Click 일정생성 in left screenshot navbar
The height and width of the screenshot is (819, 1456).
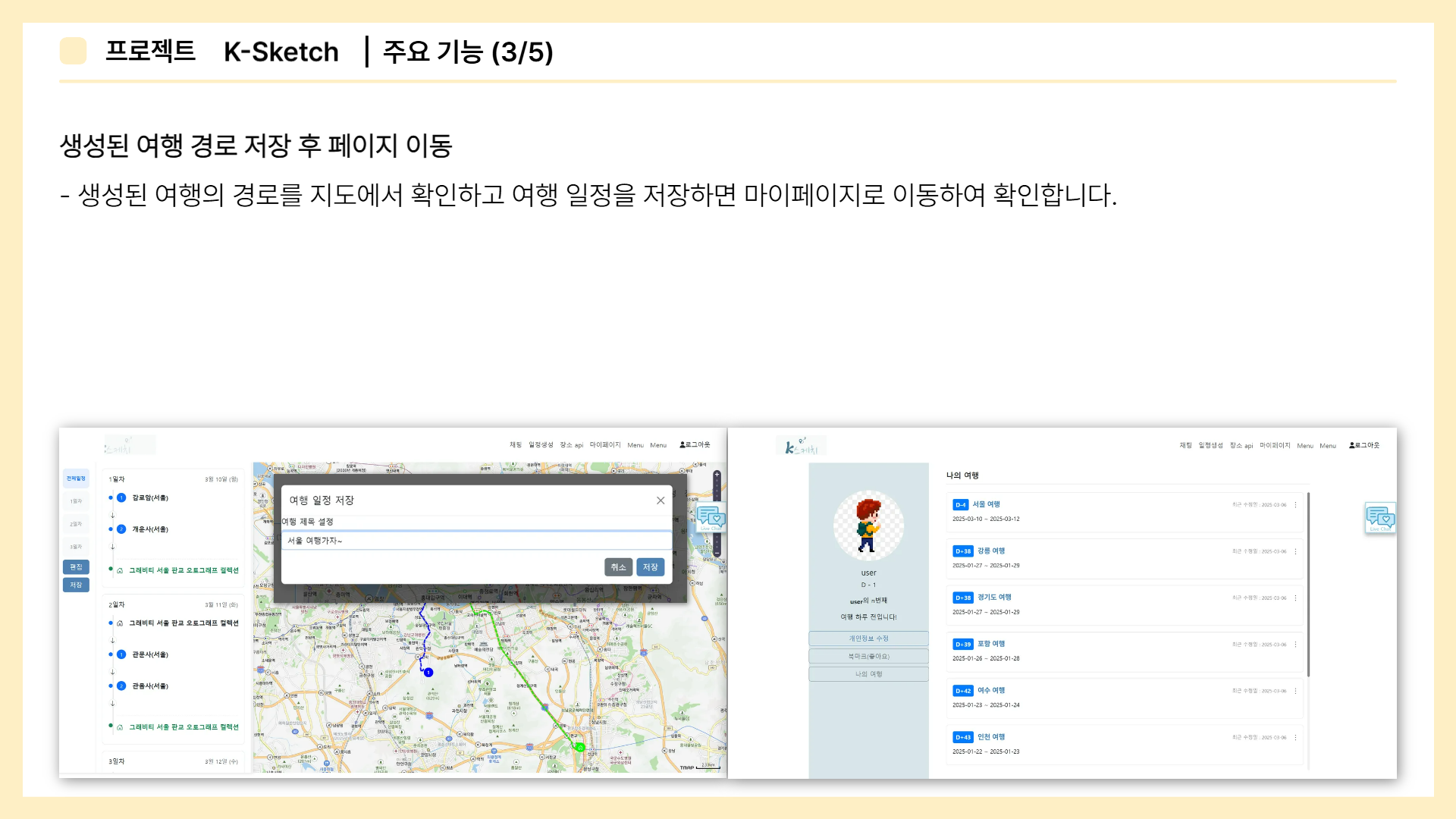[541, 445]
